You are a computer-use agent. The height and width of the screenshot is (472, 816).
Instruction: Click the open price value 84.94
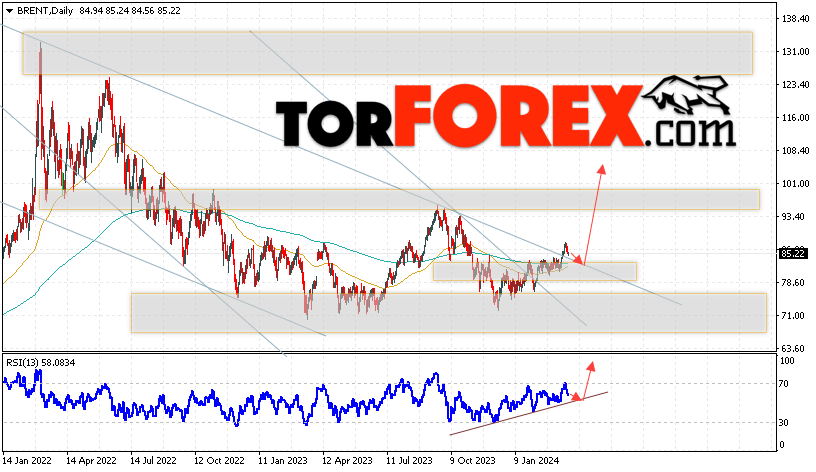coord(91,10)
